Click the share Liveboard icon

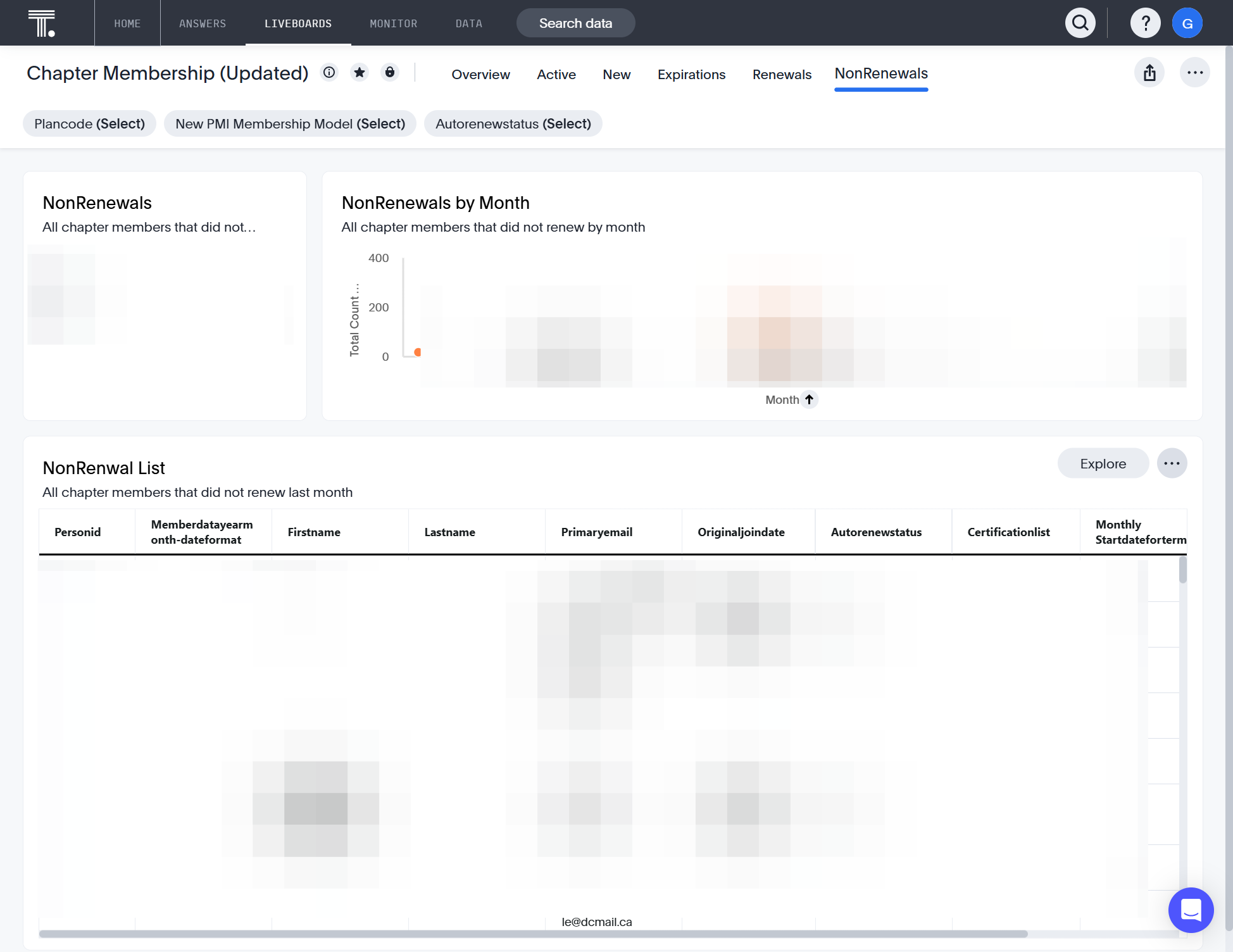[1149, 73]
